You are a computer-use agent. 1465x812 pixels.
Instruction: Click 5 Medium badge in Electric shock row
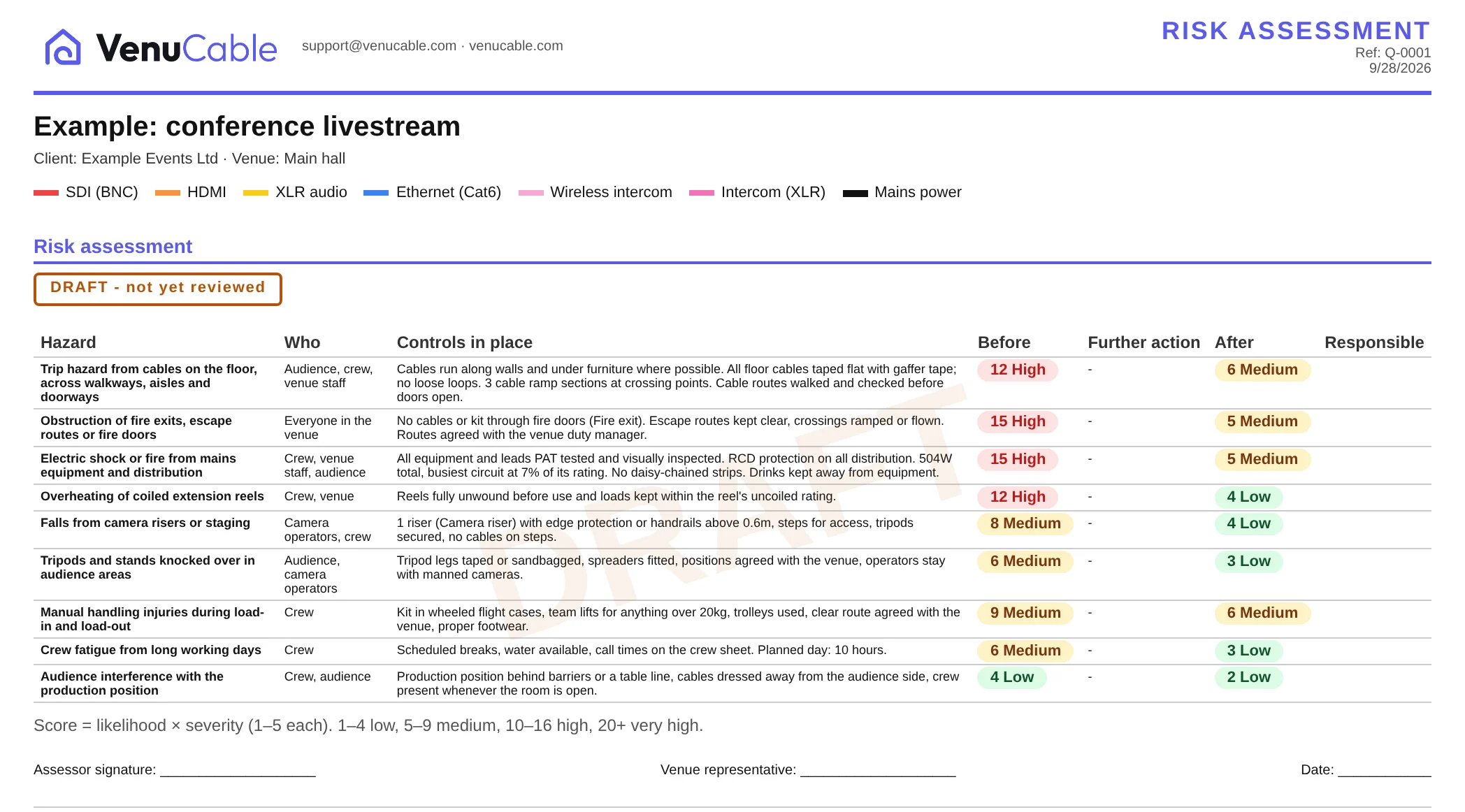click(1262, 460)
